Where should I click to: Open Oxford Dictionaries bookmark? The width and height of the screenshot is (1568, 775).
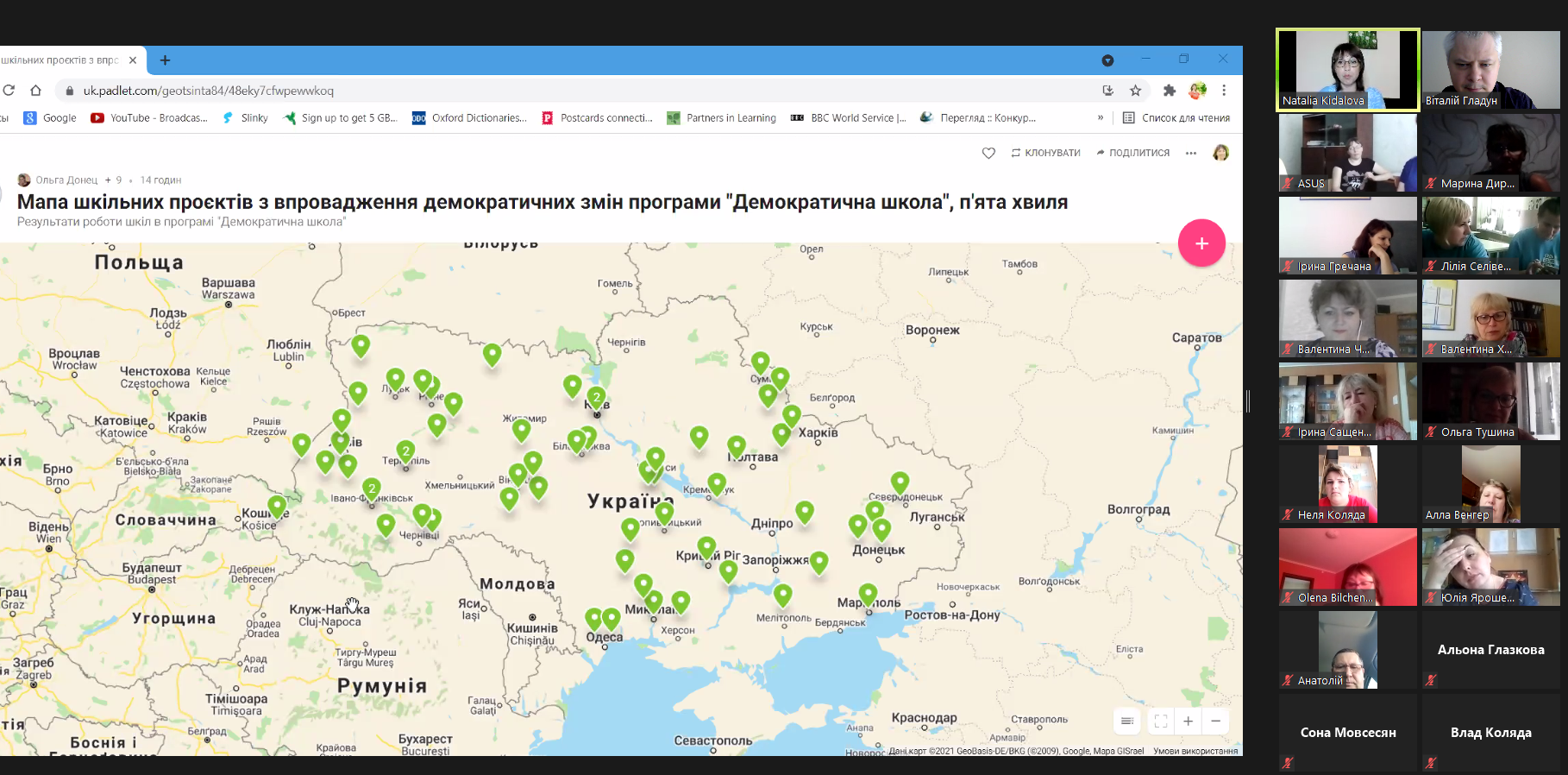click(x=469, y=118)
